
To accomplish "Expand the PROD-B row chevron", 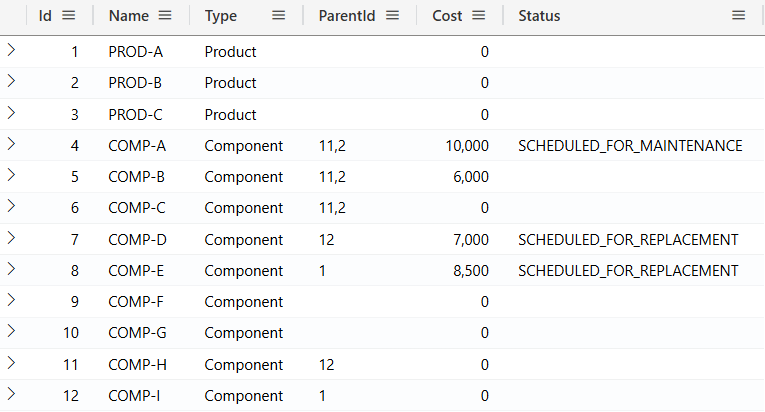I will [x=12, y=81].
